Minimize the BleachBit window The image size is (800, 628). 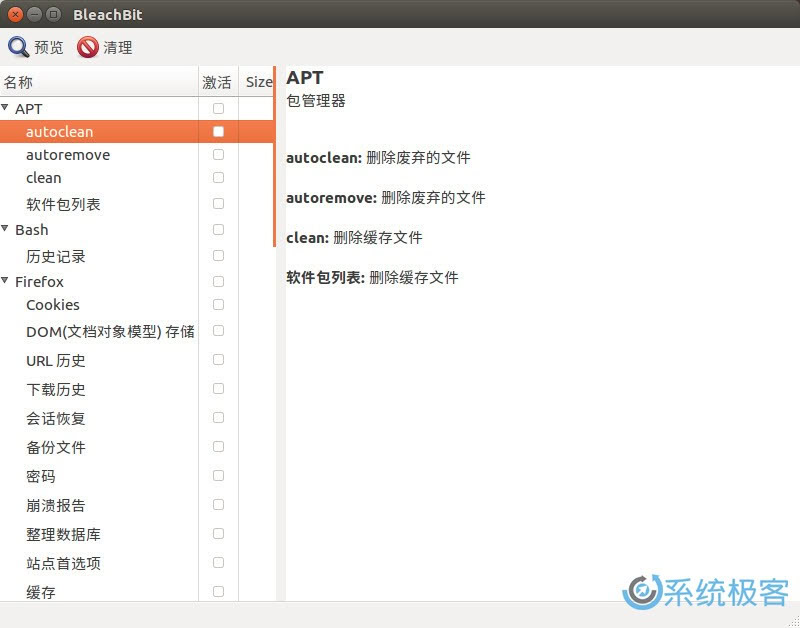(35, 14)
